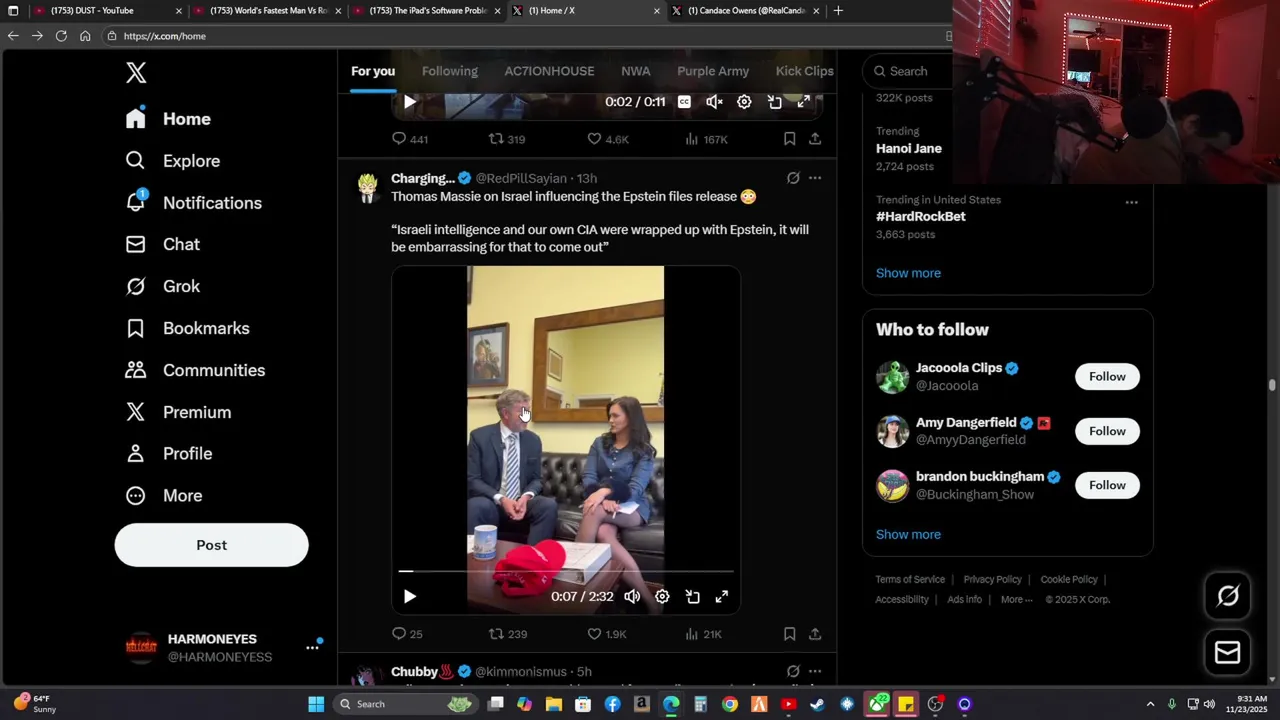Open options for #HardRockBet trend
This screenshot has width=1280, height=720.
tap(1131, 202)
